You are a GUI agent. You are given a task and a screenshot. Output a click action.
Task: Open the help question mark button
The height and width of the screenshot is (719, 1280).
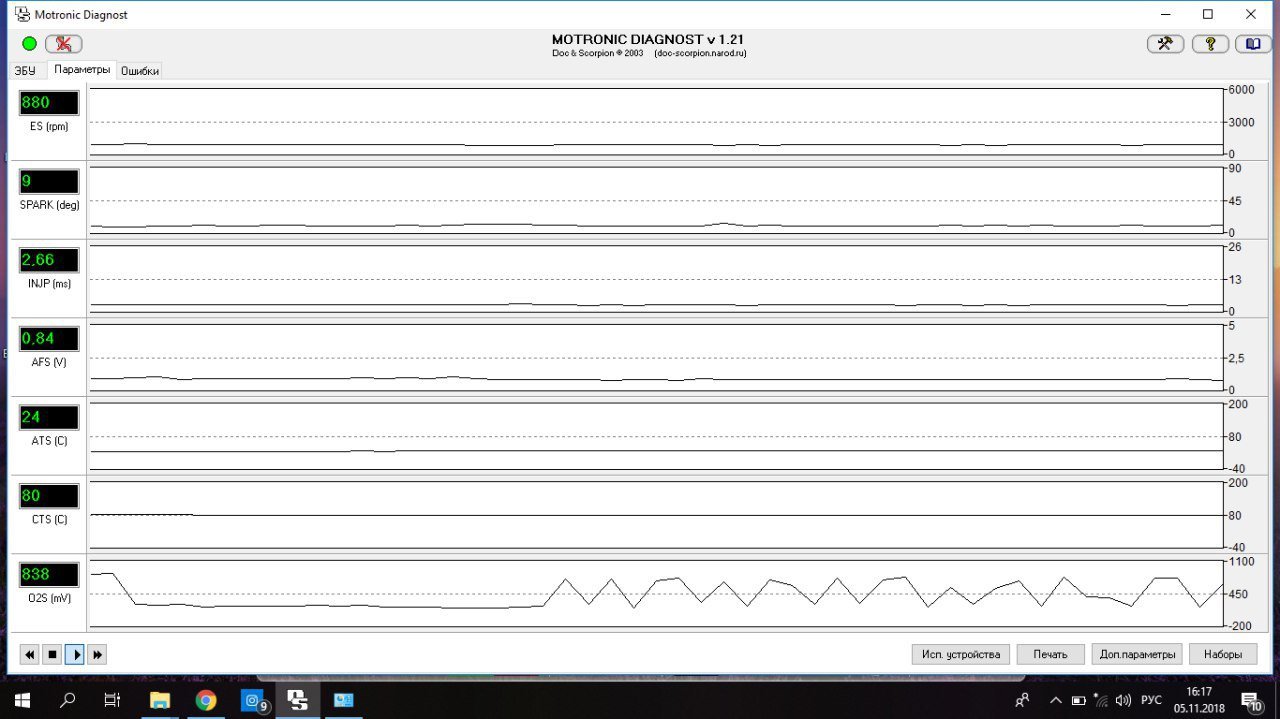pyautogui.click(x=1210, y=44)
